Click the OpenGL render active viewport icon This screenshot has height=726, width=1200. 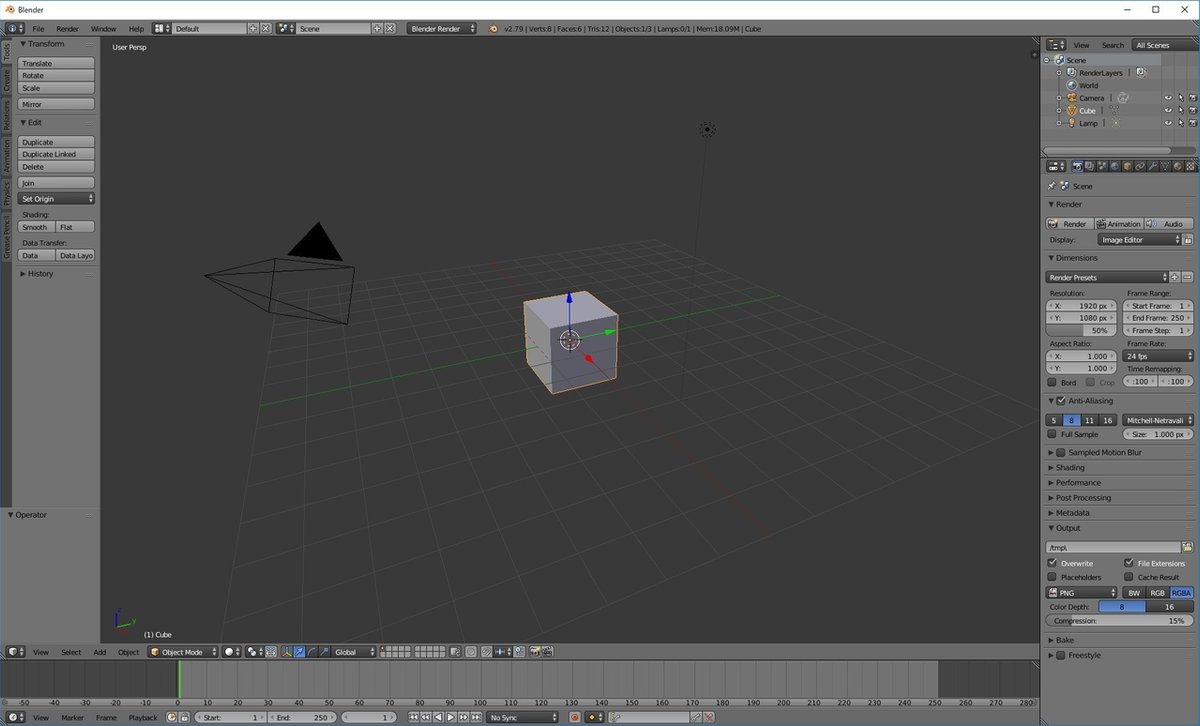(534, 652)
